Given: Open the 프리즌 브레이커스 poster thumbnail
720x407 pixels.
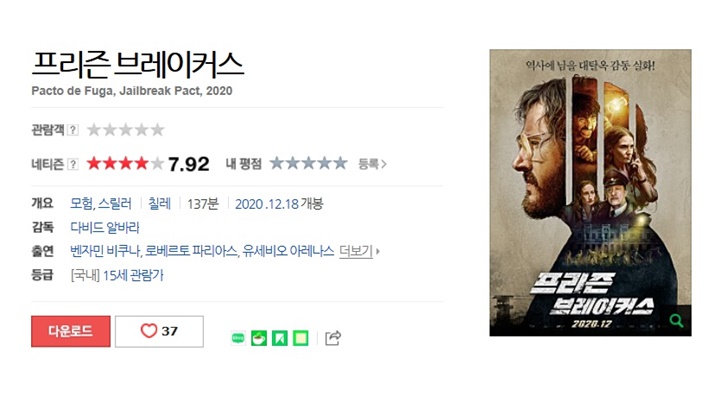Looking at the screenshot, I should point(590,193).
